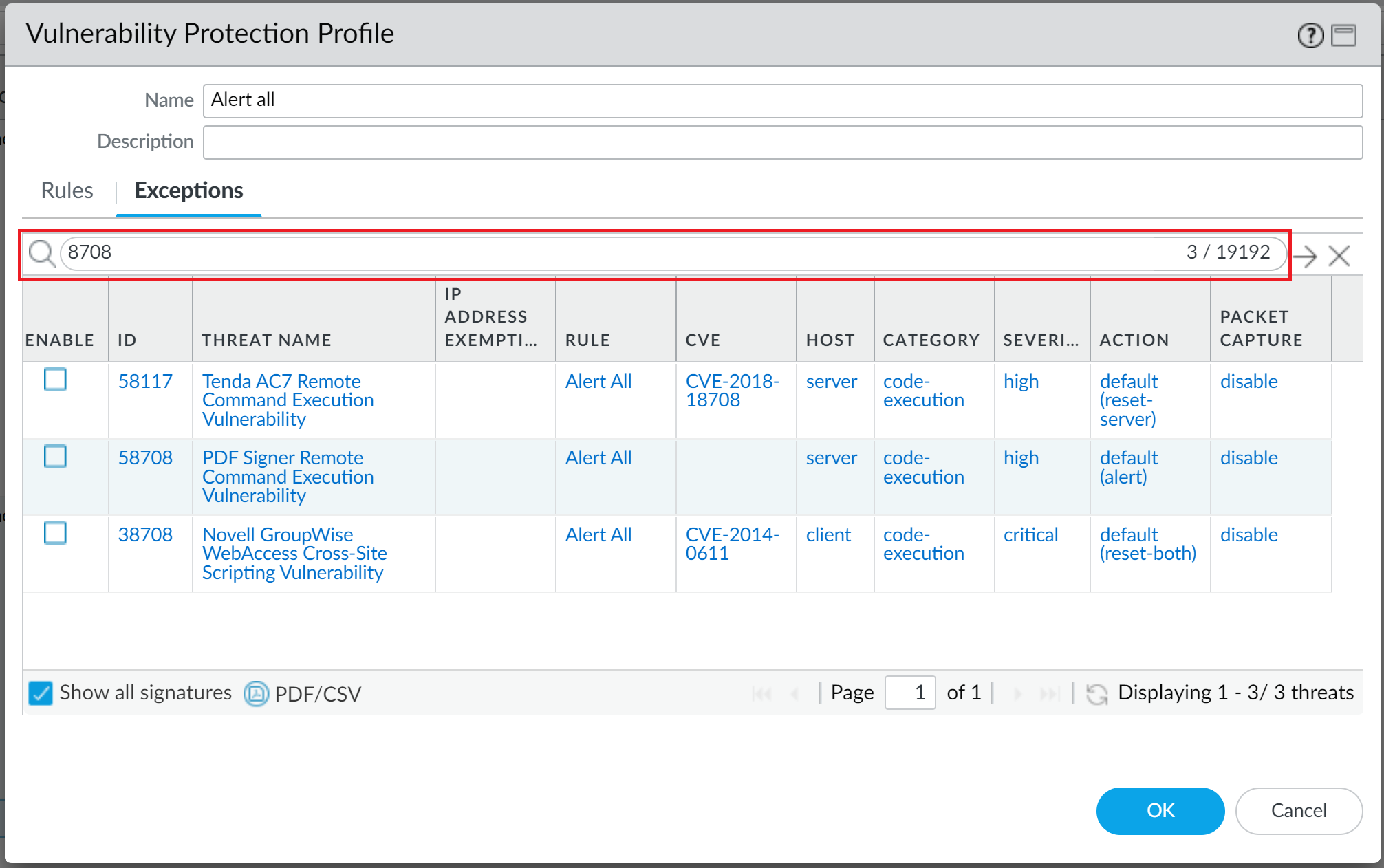
Task: Enable exception for Novell GroupWise 38708
Action: [x=55, y=533]
